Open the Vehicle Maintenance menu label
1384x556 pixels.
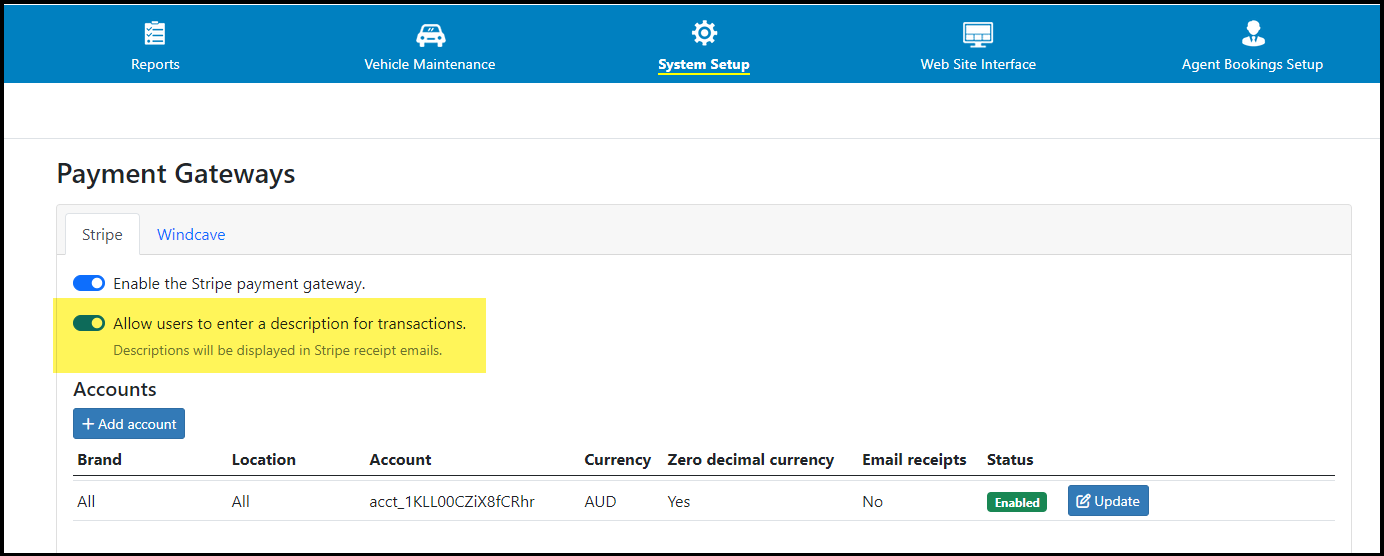pyautogui.click(x=430, y=64)
